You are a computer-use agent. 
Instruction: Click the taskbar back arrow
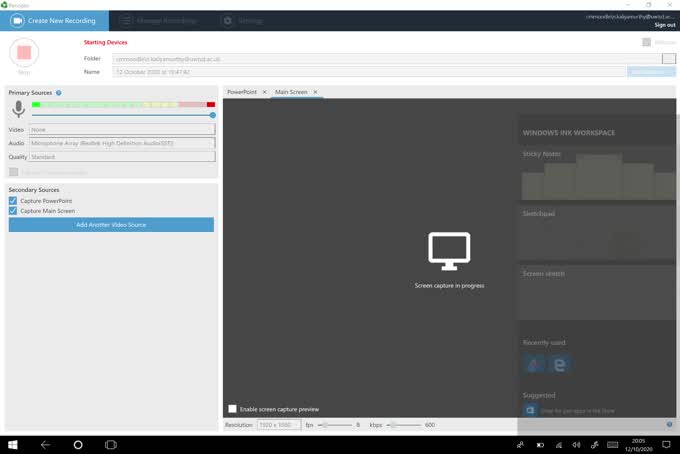tap(45, 444)
